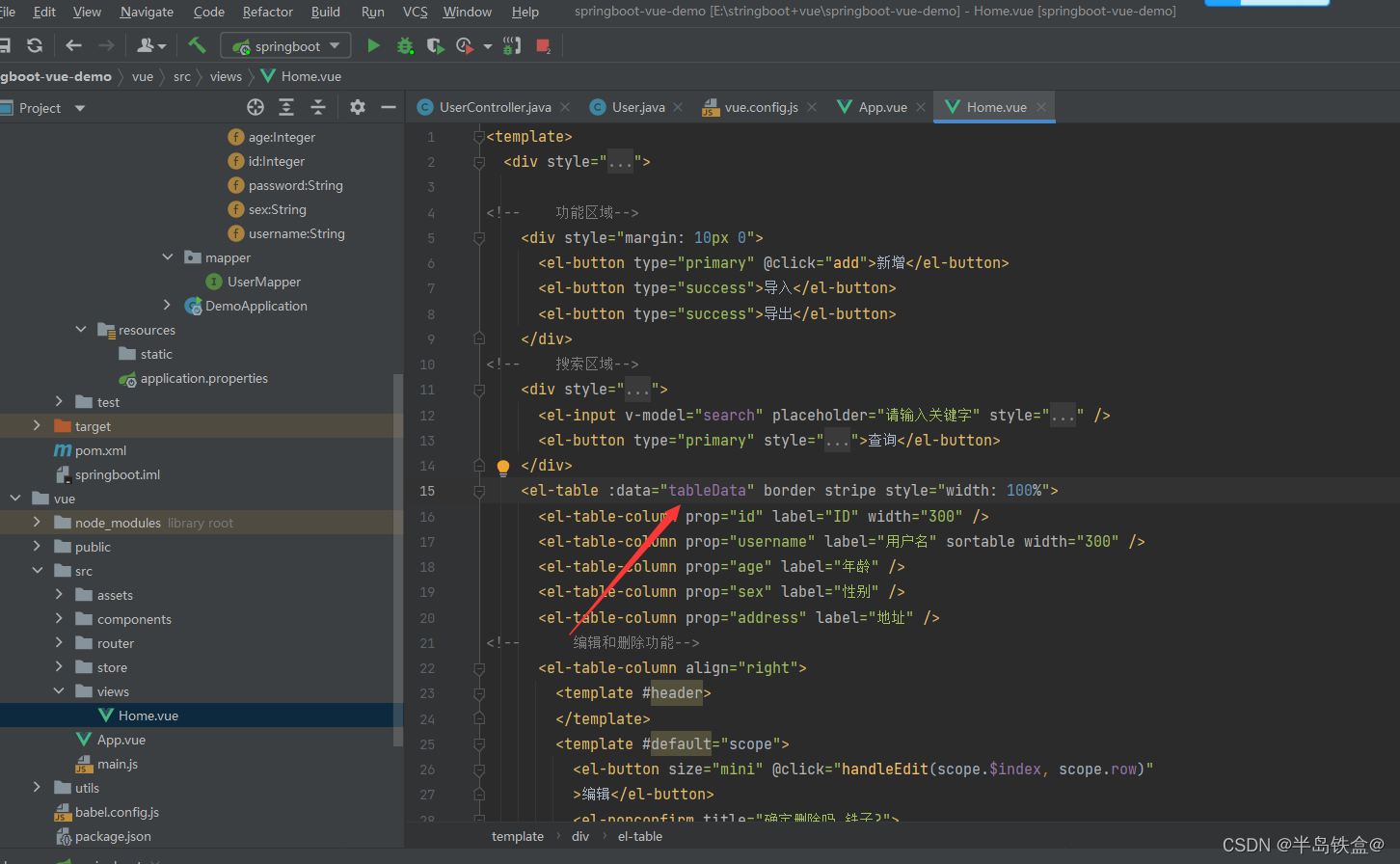Open the Edit menu
This screenshot has width=1400, height=864.
44,12
